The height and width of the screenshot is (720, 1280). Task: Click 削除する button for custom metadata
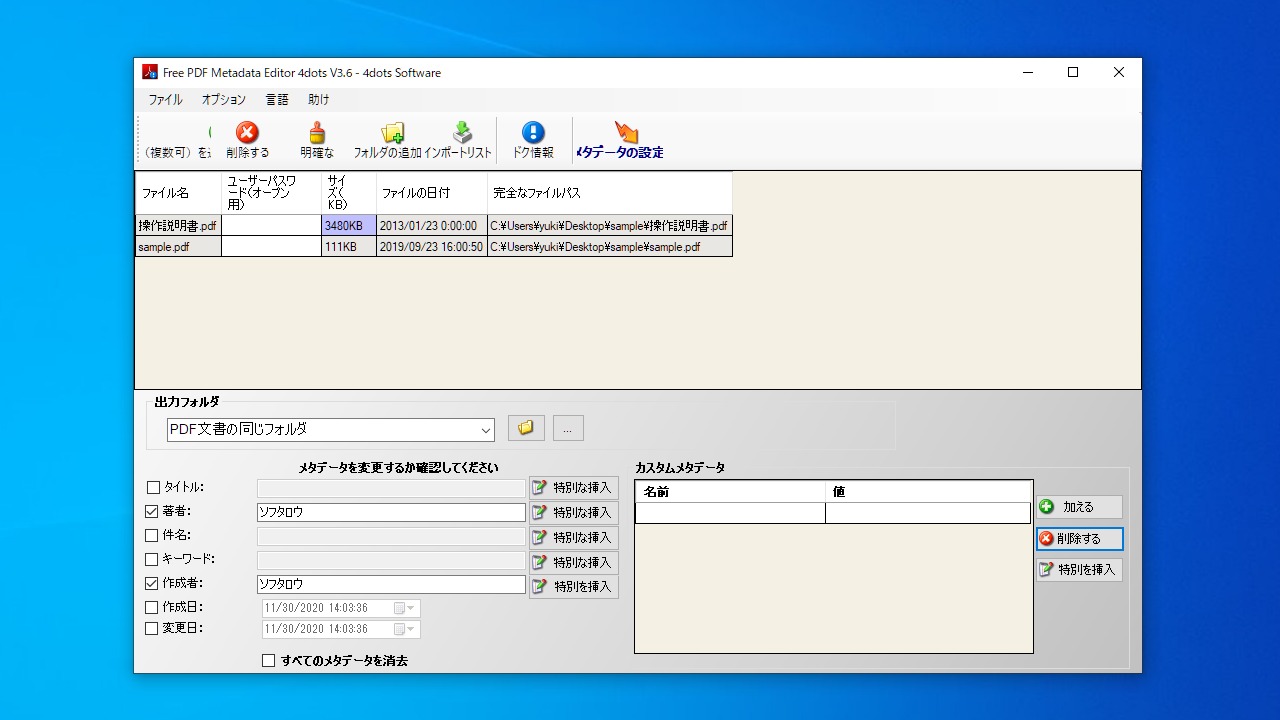tap(1079, 539)
